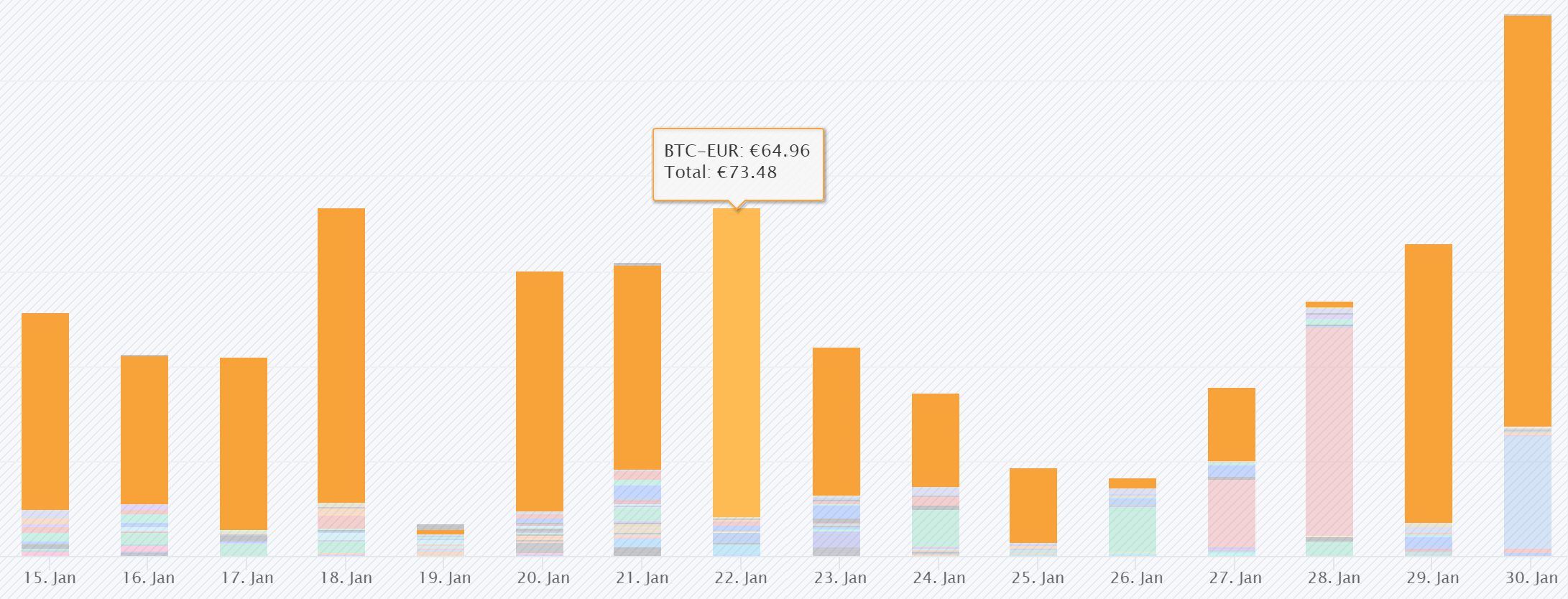This screenshot has width=1568, height=599.
Task: Click the BTC-EUR €64.96 tooltip box
Action: (x=738, y=162)
